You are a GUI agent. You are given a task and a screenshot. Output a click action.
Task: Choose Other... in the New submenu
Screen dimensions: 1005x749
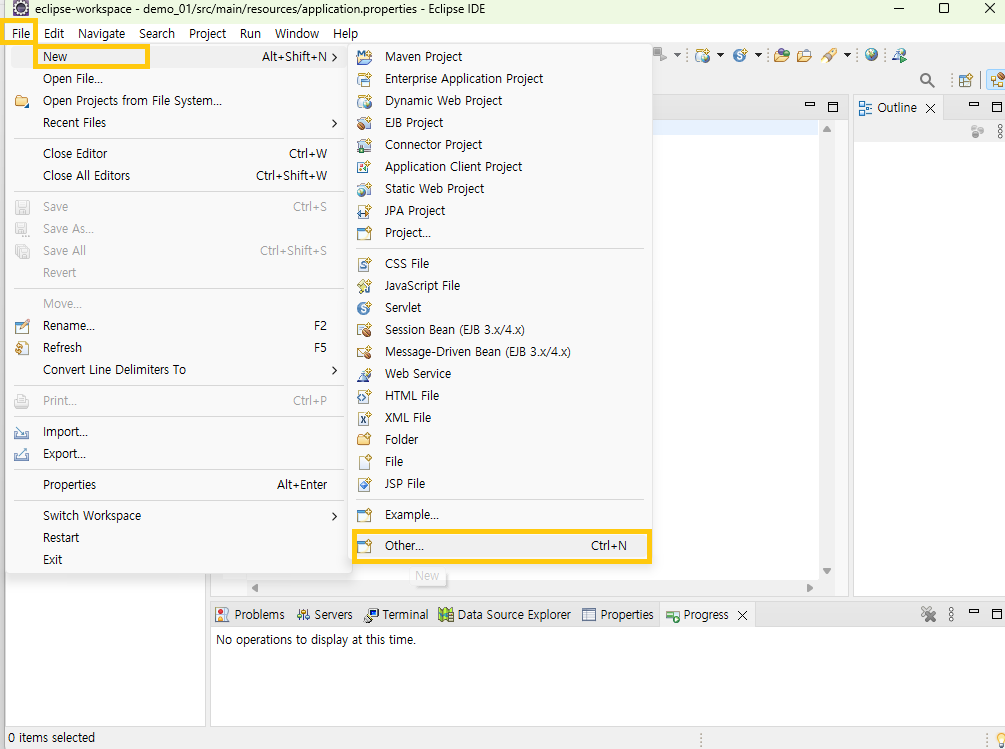502,546
